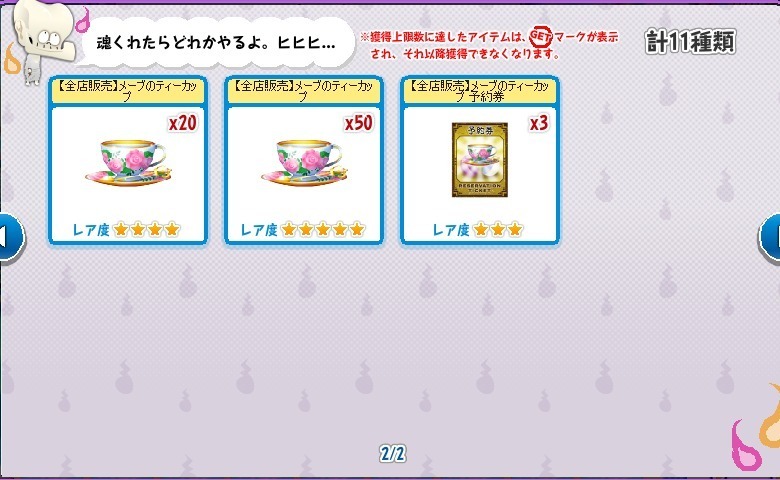Click the 2/2 page indicator

coord(392,453)
